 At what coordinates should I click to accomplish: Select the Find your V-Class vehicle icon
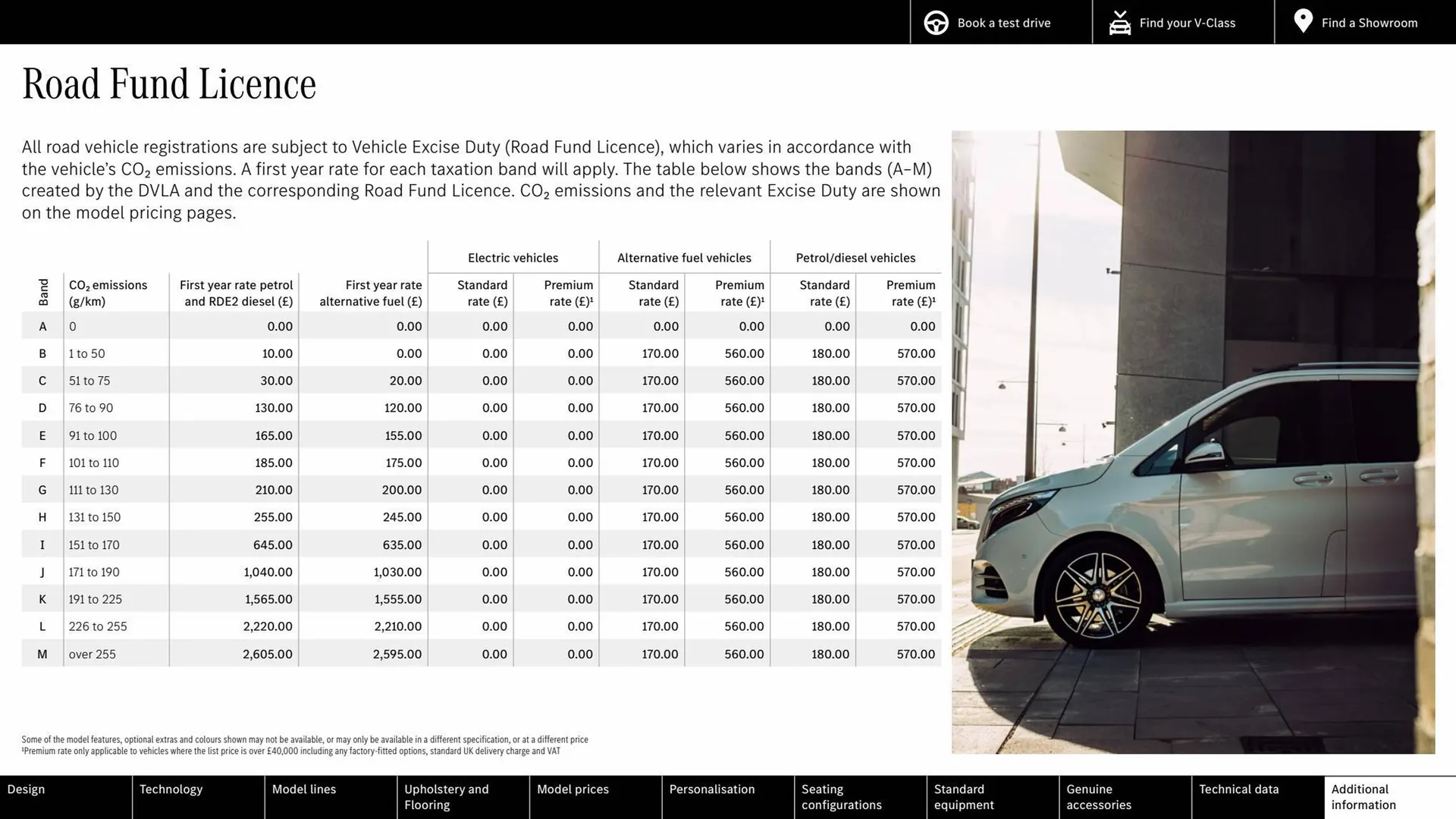(1119, 22)
